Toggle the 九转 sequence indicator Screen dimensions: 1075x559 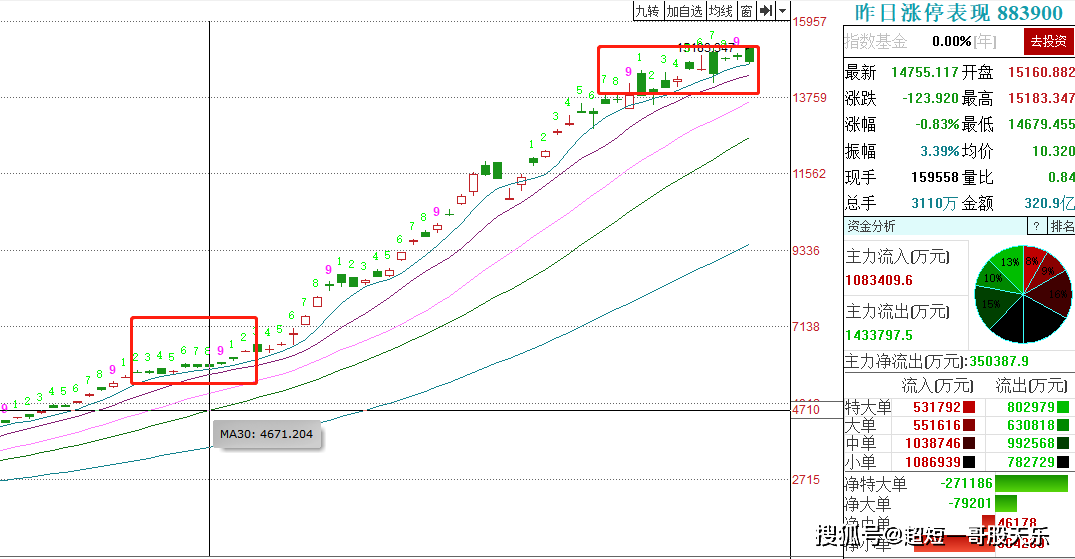647,11
